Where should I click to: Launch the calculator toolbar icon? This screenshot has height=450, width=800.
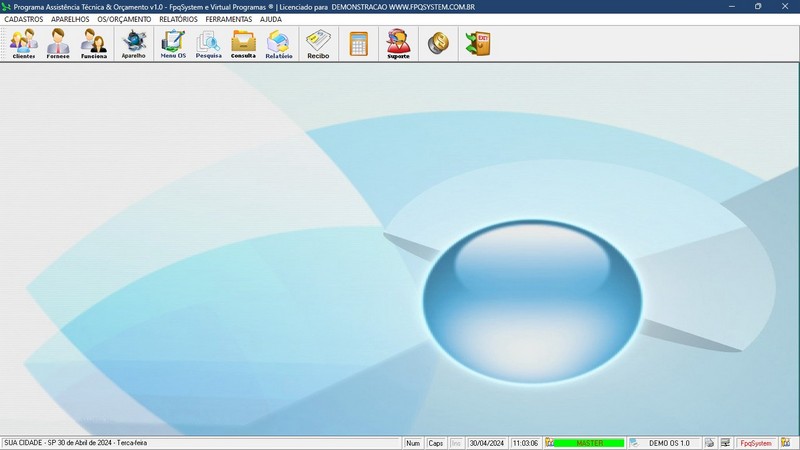[359, 44]
